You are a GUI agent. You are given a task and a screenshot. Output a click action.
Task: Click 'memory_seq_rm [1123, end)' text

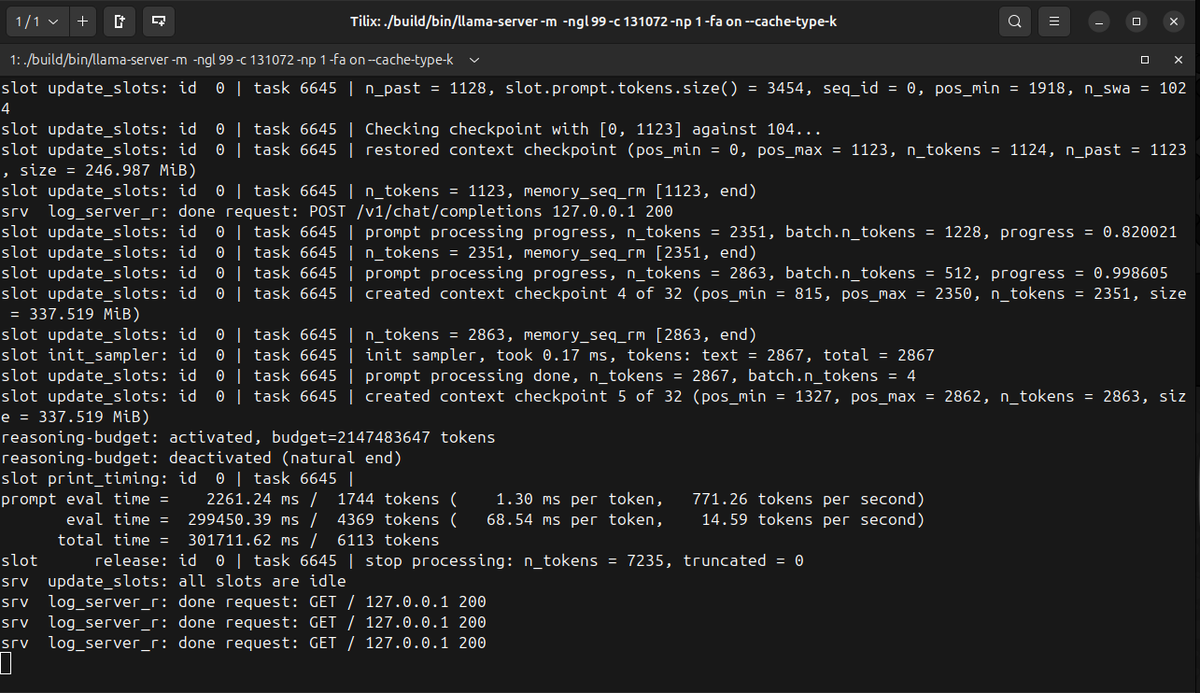point(639,191)
